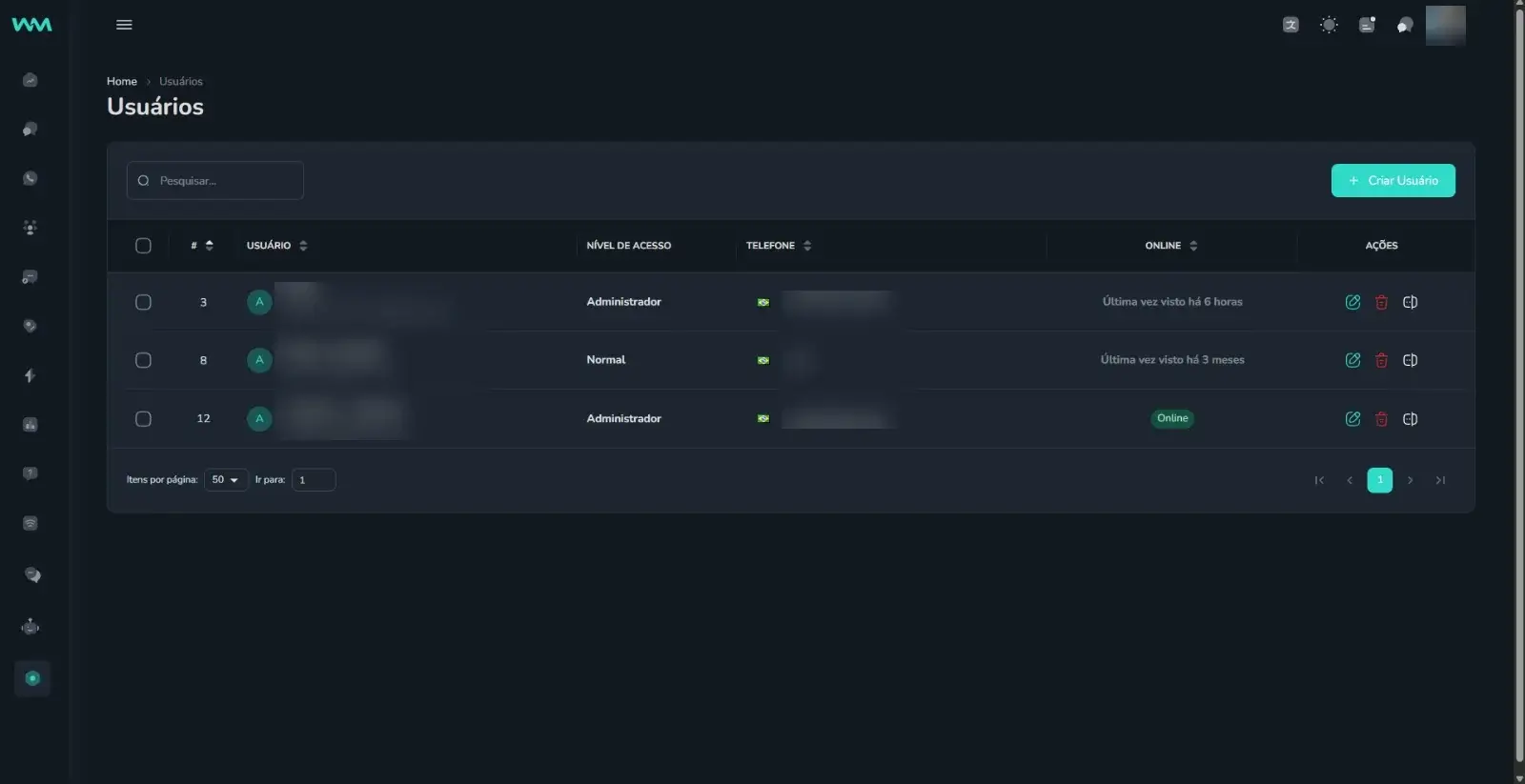Go to Home via the breadcrumb
This screenshot has width=1525, height=784.
(122, 81)
